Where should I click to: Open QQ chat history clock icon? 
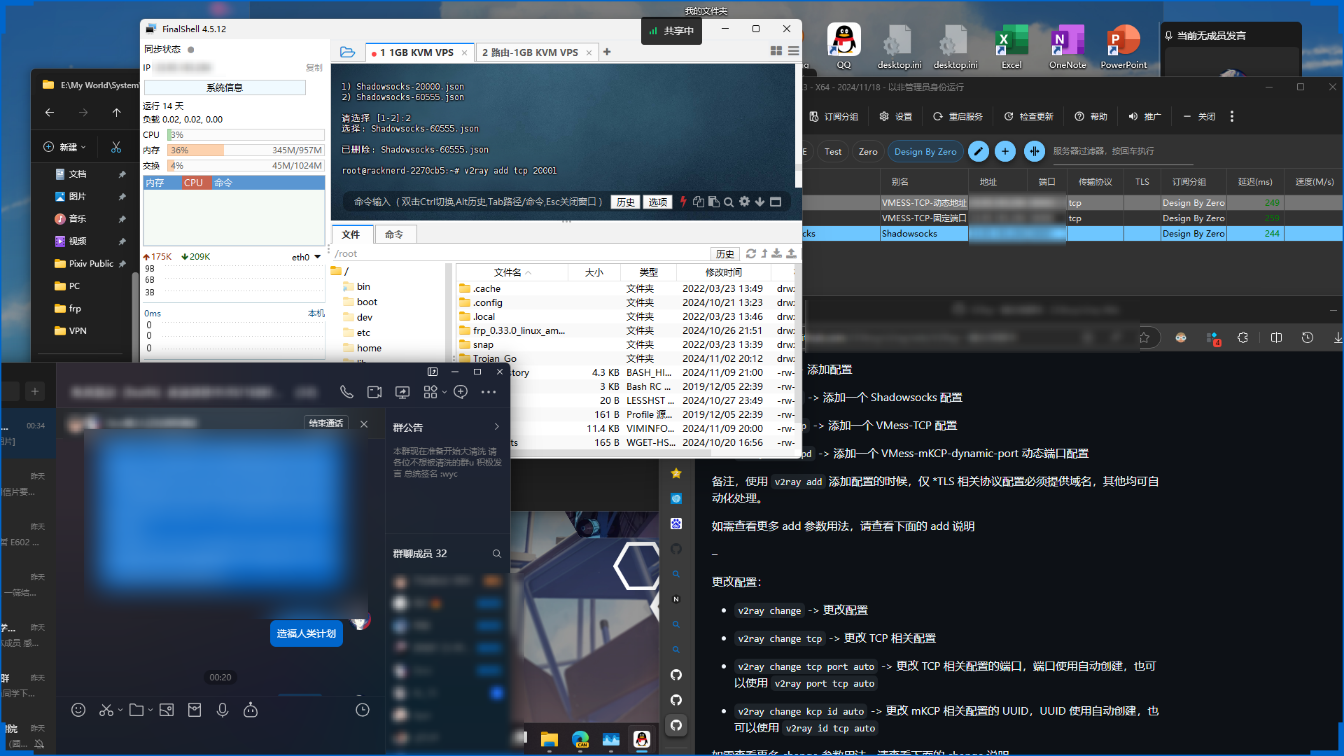tap(362, 710)
